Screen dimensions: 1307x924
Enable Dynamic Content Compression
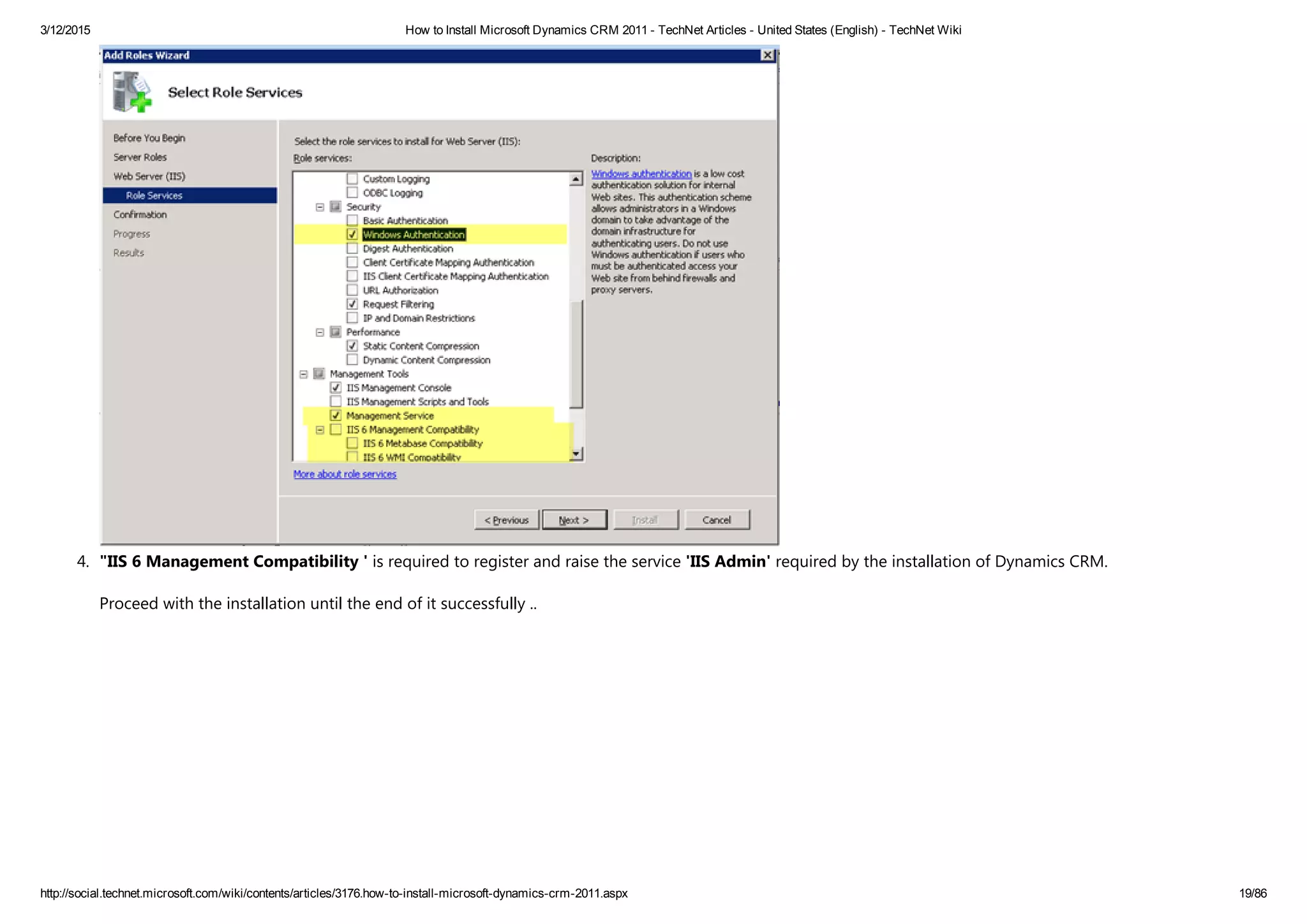pyautogui.click(x=352, y=360)
